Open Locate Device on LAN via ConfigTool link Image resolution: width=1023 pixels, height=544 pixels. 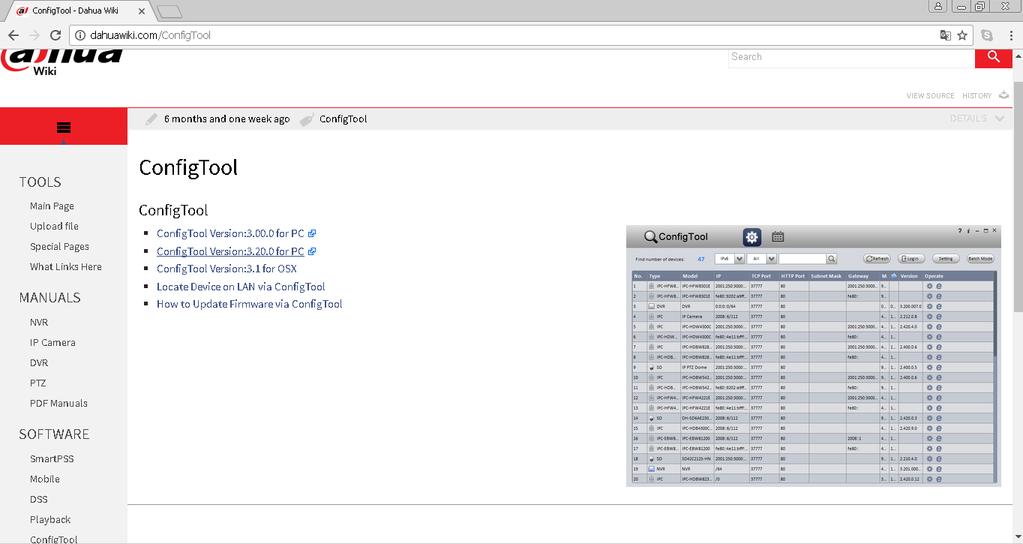(x=241, y=286)
